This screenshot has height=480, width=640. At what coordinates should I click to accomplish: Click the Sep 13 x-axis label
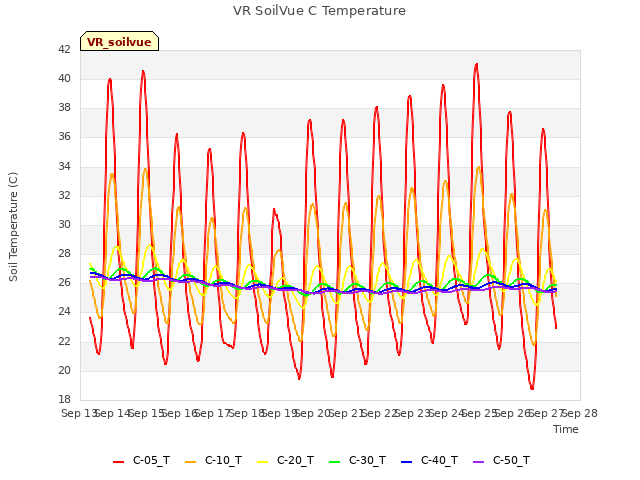(80, 413)
